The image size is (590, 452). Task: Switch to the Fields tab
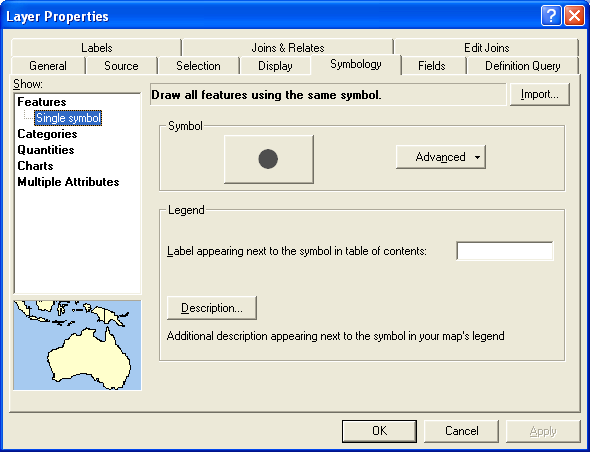pos(432,66)
